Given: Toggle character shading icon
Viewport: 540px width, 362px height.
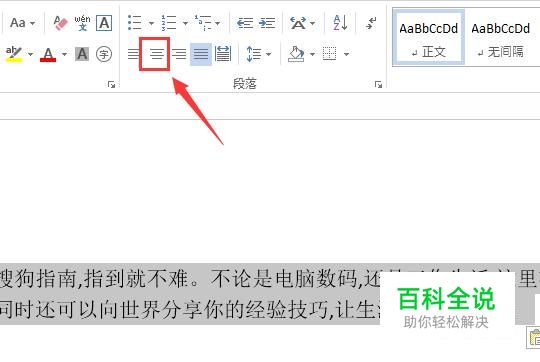Looking at the screenshot, I should coord(82,54).
